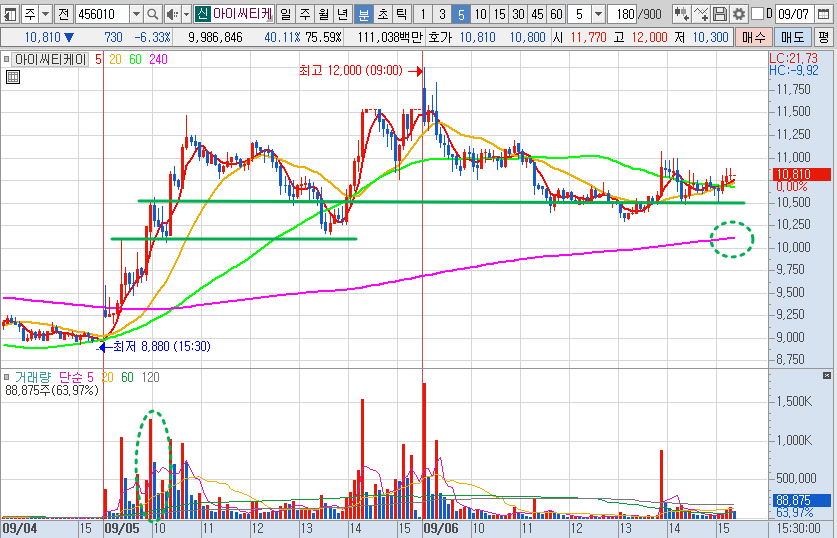837x538 pixels.
Task: Click the 9,986,846 volume figure
Action: point(215,37)
